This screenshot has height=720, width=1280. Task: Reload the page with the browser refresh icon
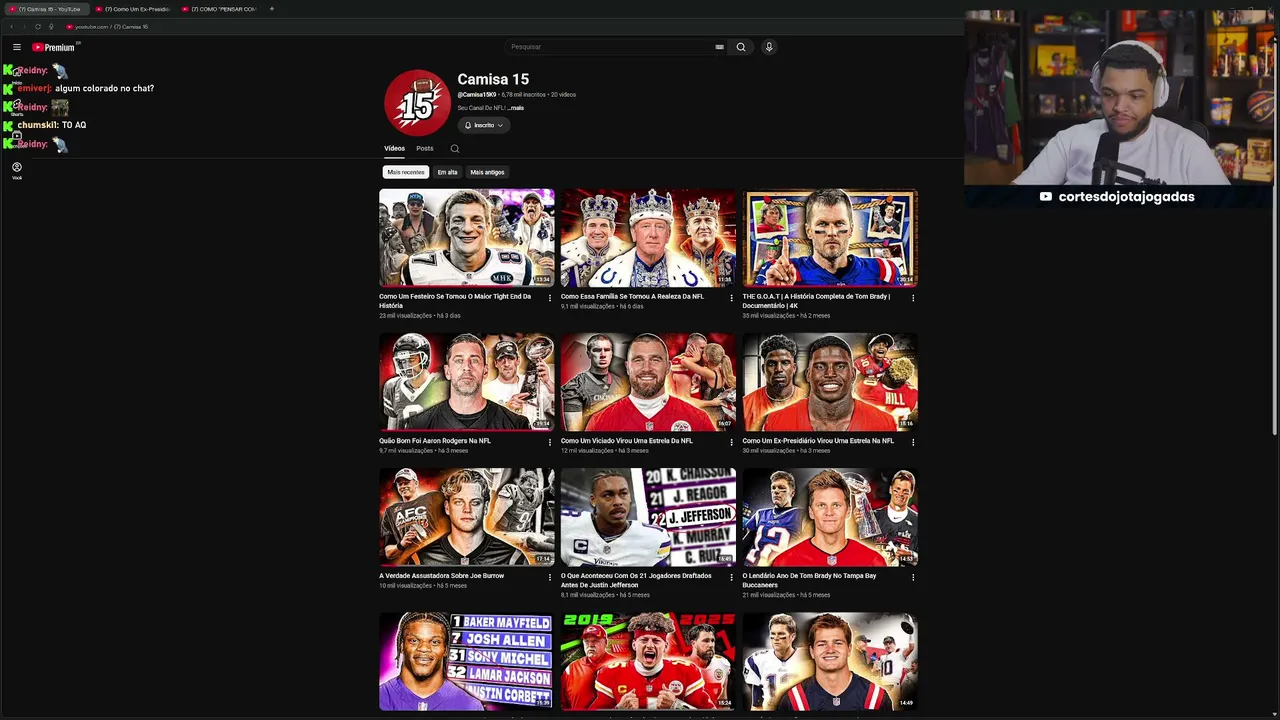coord(38,27)
